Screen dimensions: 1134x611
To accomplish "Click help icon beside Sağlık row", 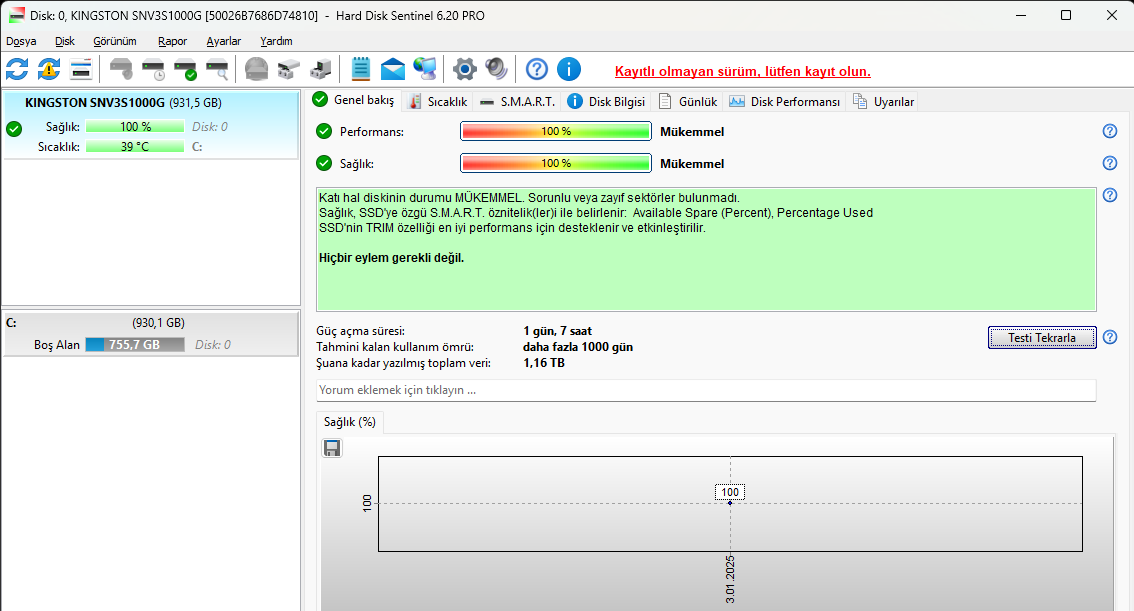I will click(1109, 163).
